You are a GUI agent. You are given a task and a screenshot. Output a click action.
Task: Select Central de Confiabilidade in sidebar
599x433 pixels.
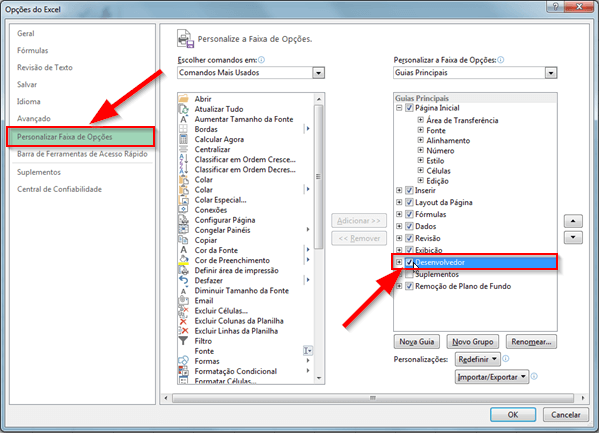point(59,189)
